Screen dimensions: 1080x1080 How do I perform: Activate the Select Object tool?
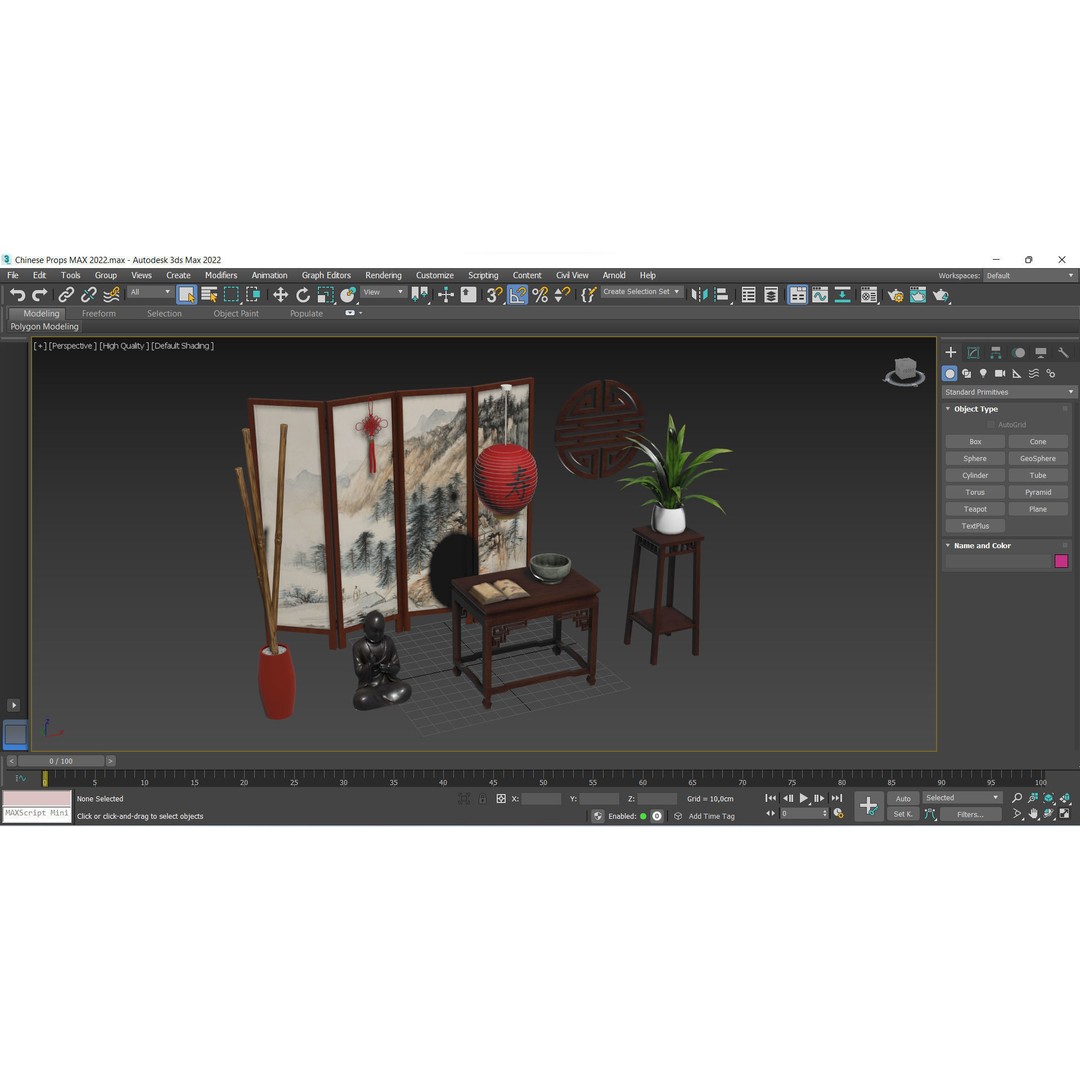(187, 295)
